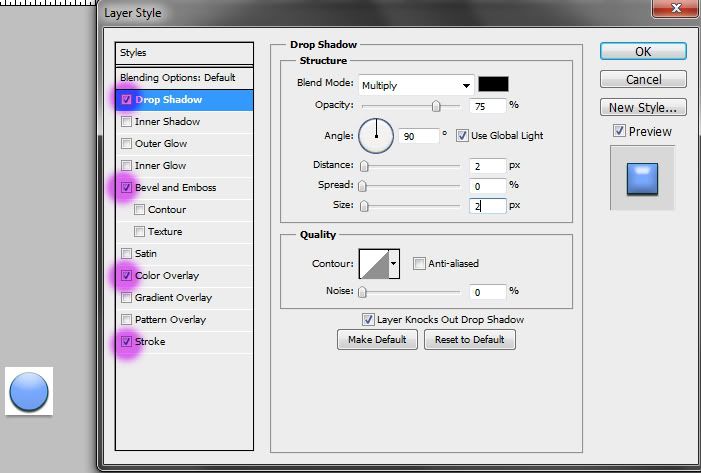The width and height of the screenshot is (701, 473).
Task: Click the Size value field
Action: coord(488,206)
